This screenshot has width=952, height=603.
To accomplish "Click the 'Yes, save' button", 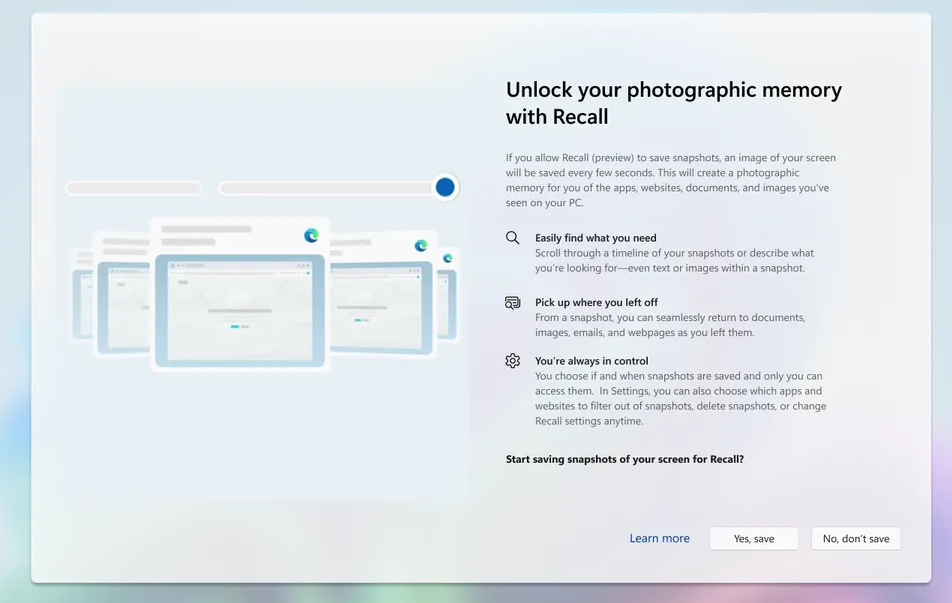I will click(753, 539).
